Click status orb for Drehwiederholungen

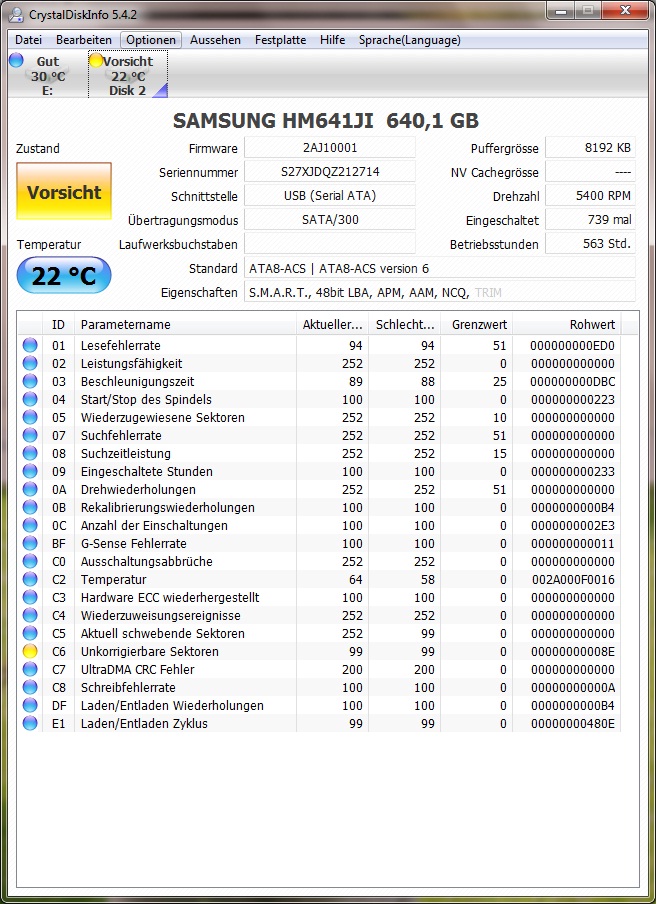pos(29,489)
